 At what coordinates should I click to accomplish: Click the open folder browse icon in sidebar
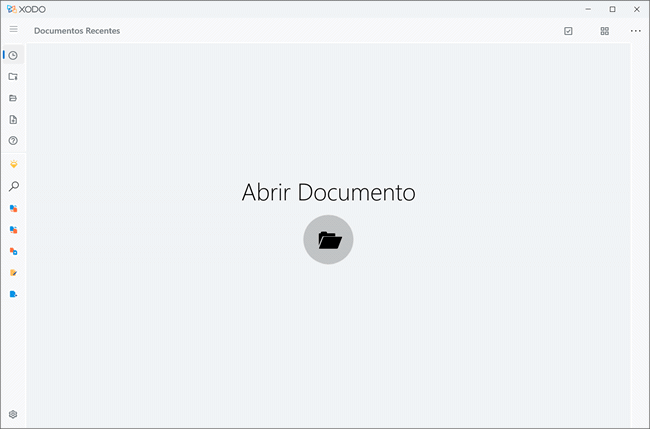[13, 98]
